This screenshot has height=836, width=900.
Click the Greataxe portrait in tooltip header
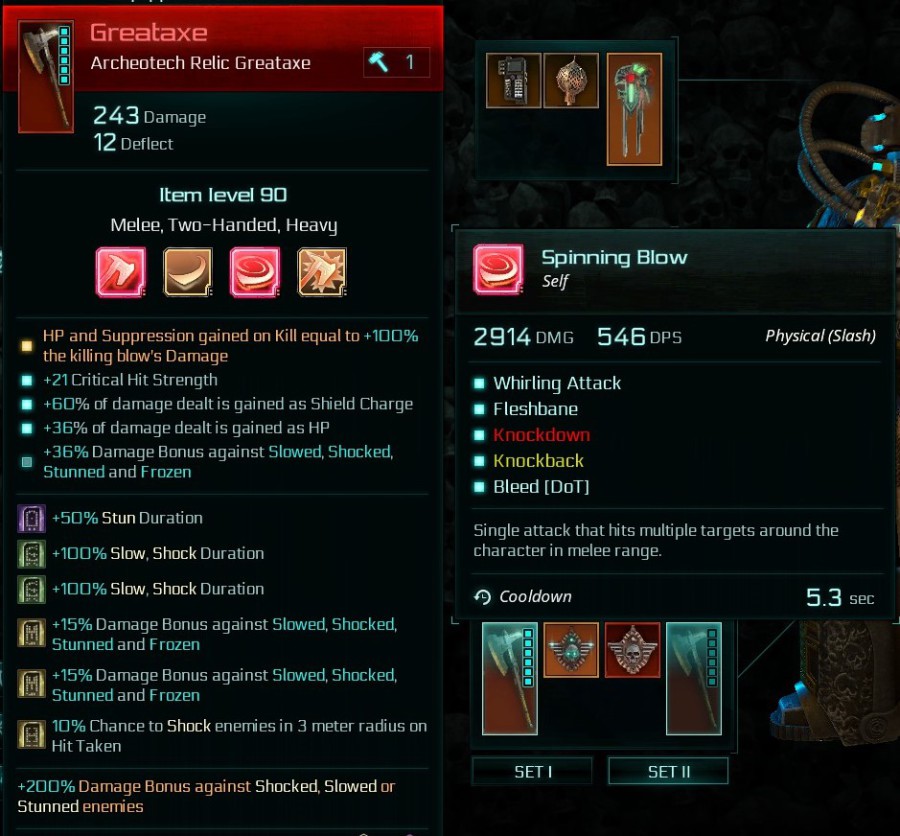[46, 77]
